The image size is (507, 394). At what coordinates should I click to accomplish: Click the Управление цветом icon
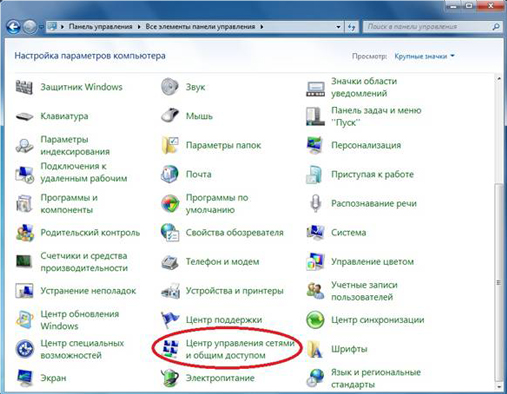pos(315,262)
